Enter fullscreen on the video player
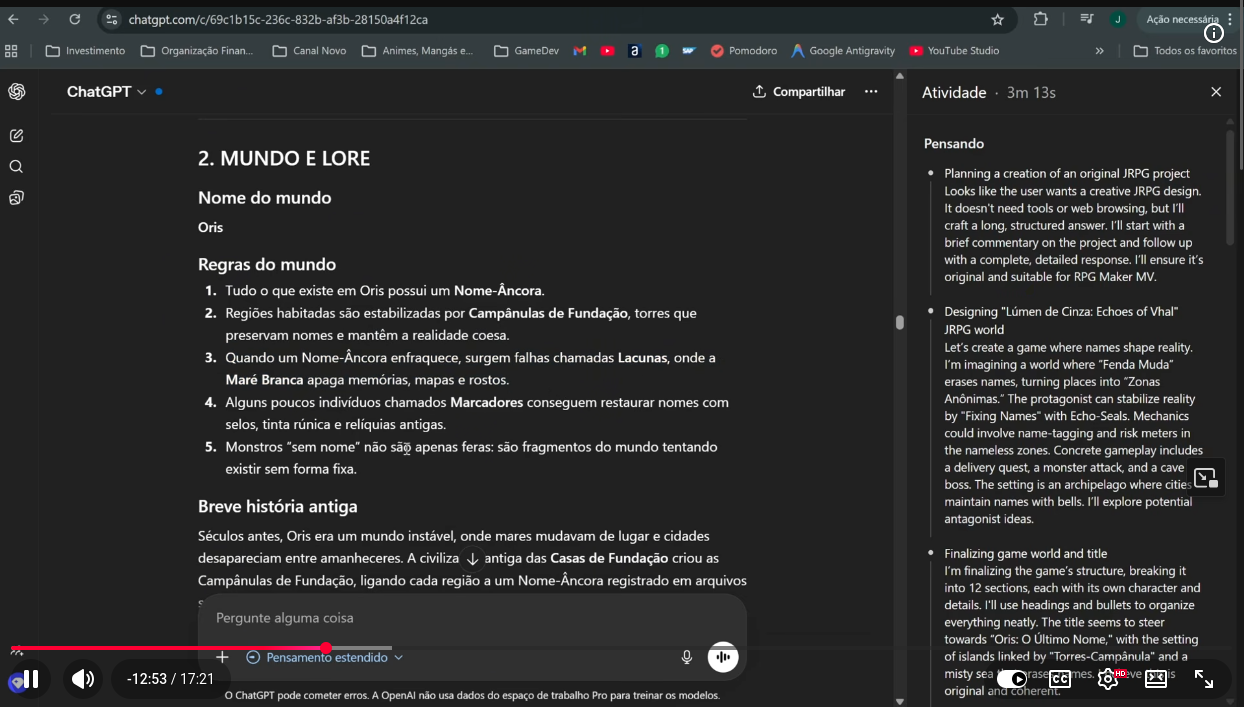 (1204, 680)
